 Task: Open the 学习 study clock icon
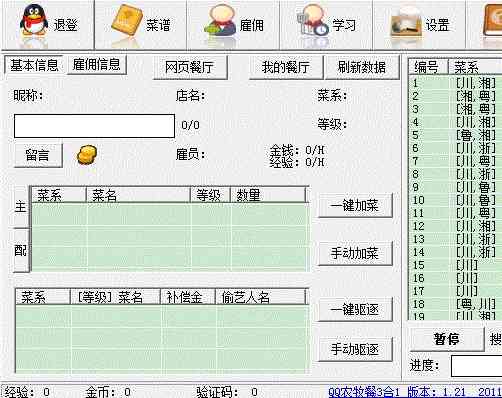(x=312, y=20)
